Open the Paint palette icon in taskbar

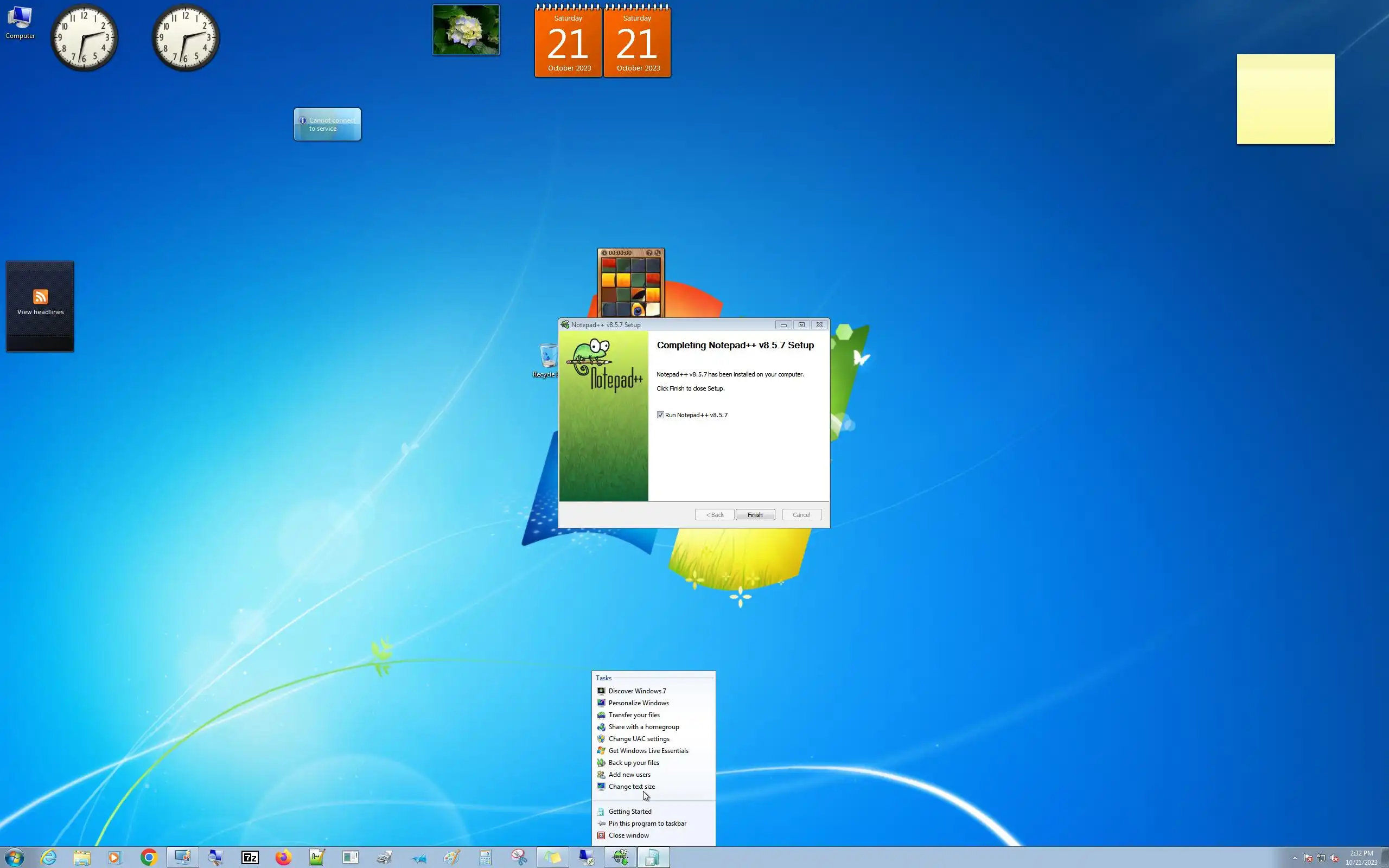(x=452, y=857)
